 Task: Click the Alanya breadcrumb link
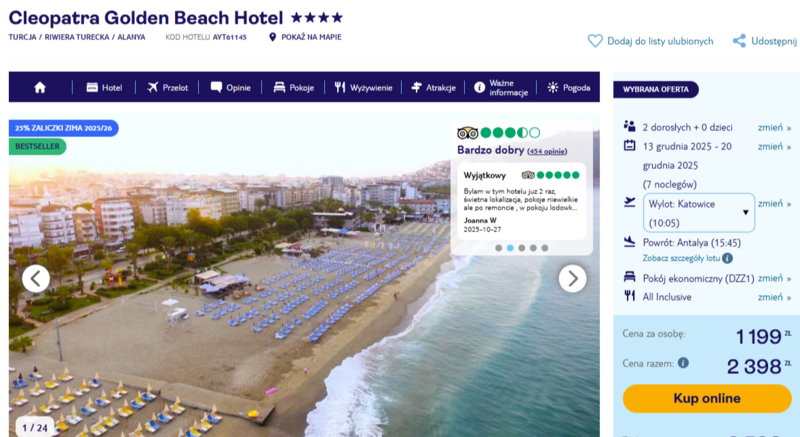[129, 37]
